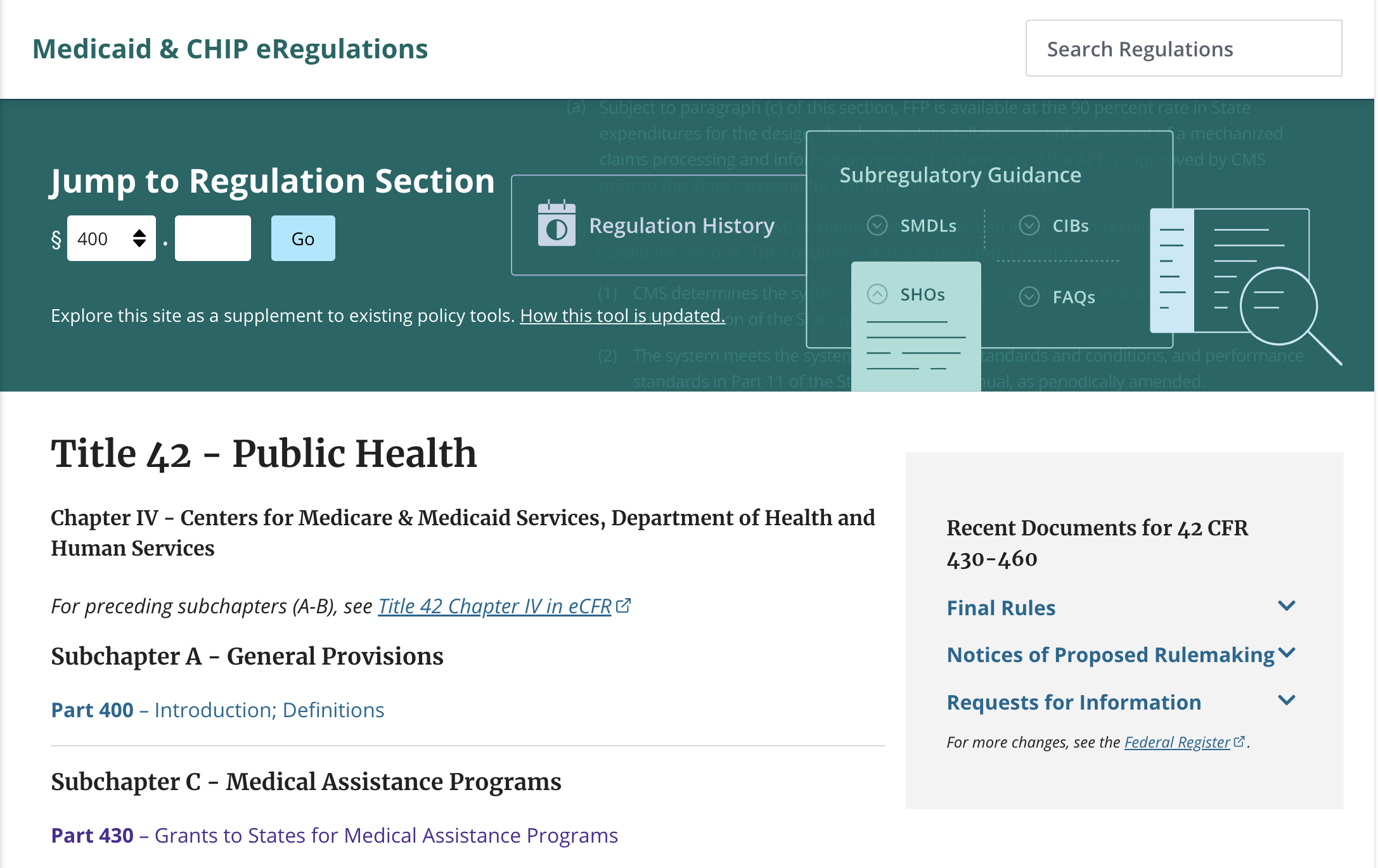
Task: Open the Medicaid & CHIP eRegulations home link
Action: 230,49
